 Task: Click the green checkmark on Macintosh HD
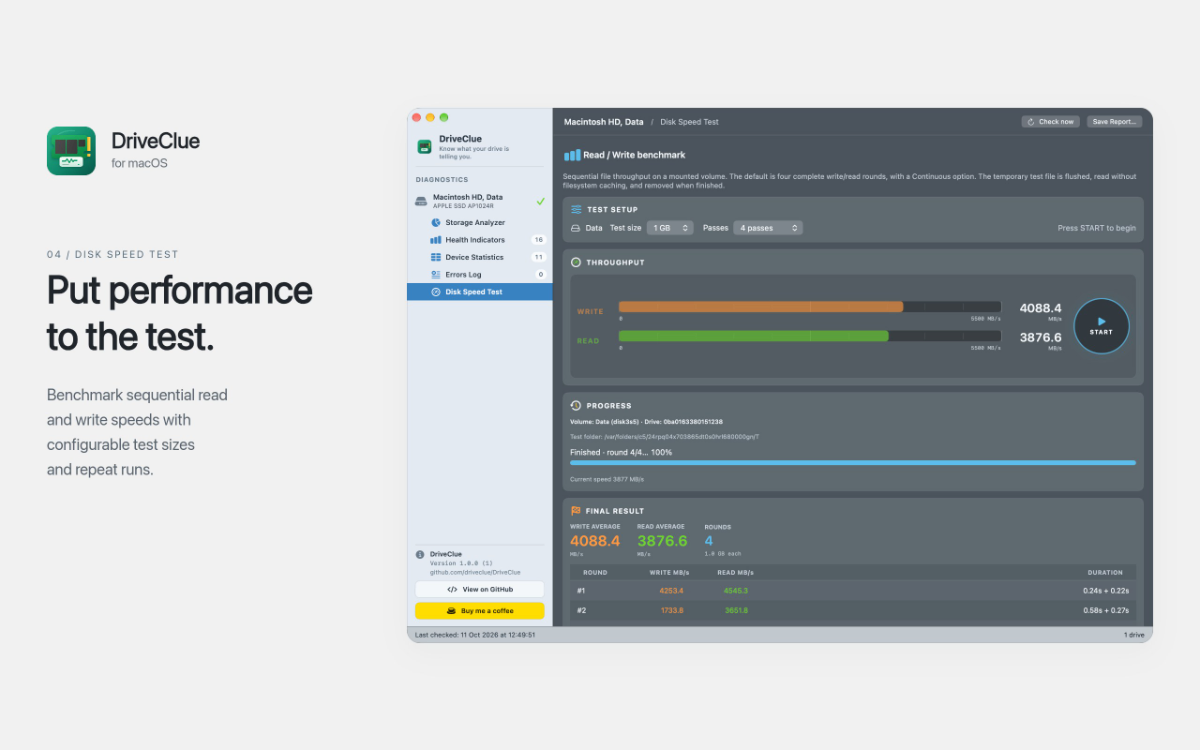coord(540,201)
